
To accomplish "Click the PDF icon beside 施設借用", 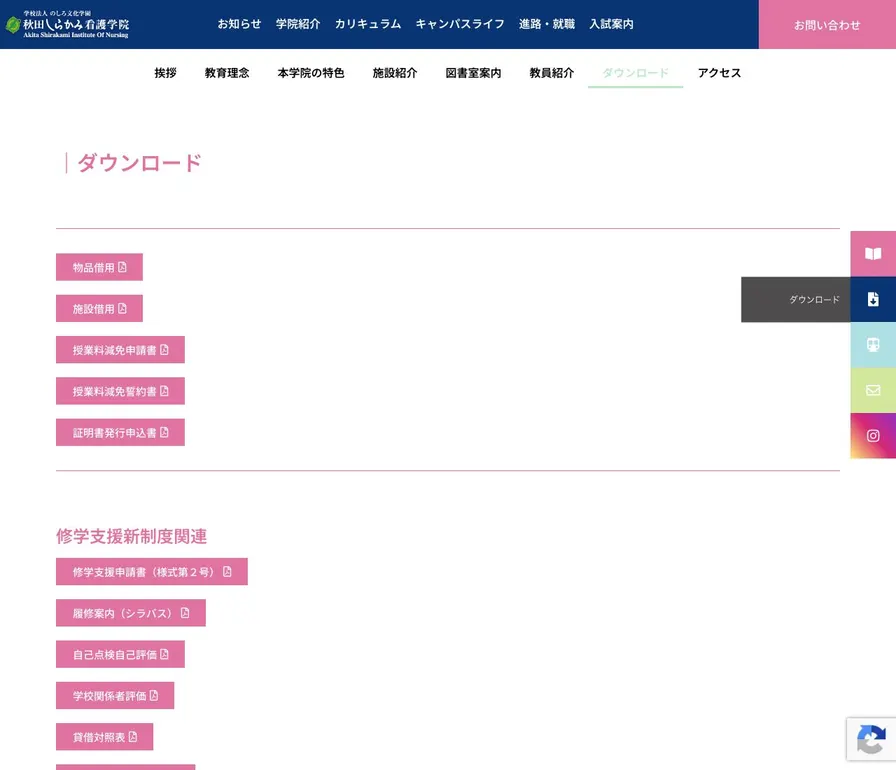I will [122, 308].
